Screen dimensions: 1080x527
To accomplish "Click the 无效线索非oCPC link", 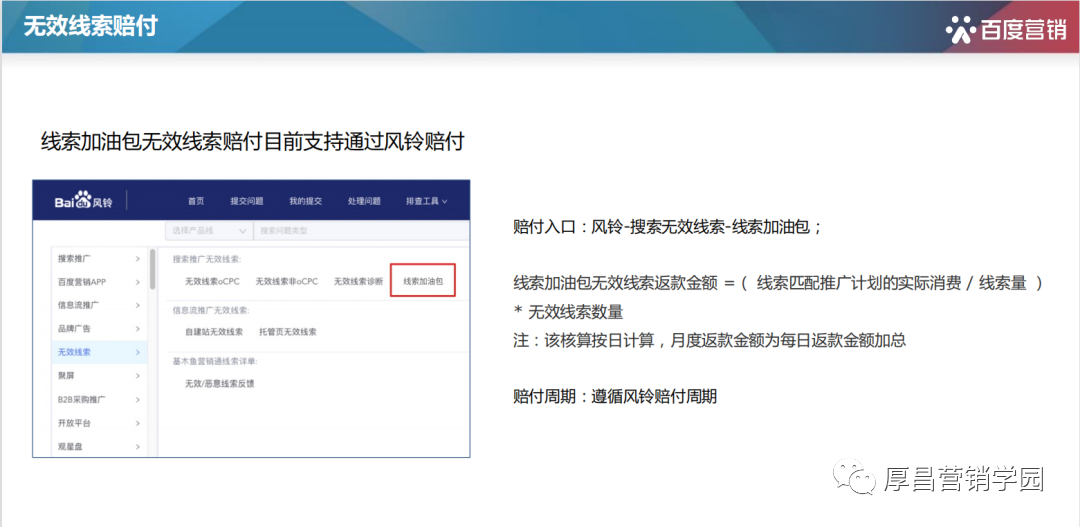I will pos(287,282).
